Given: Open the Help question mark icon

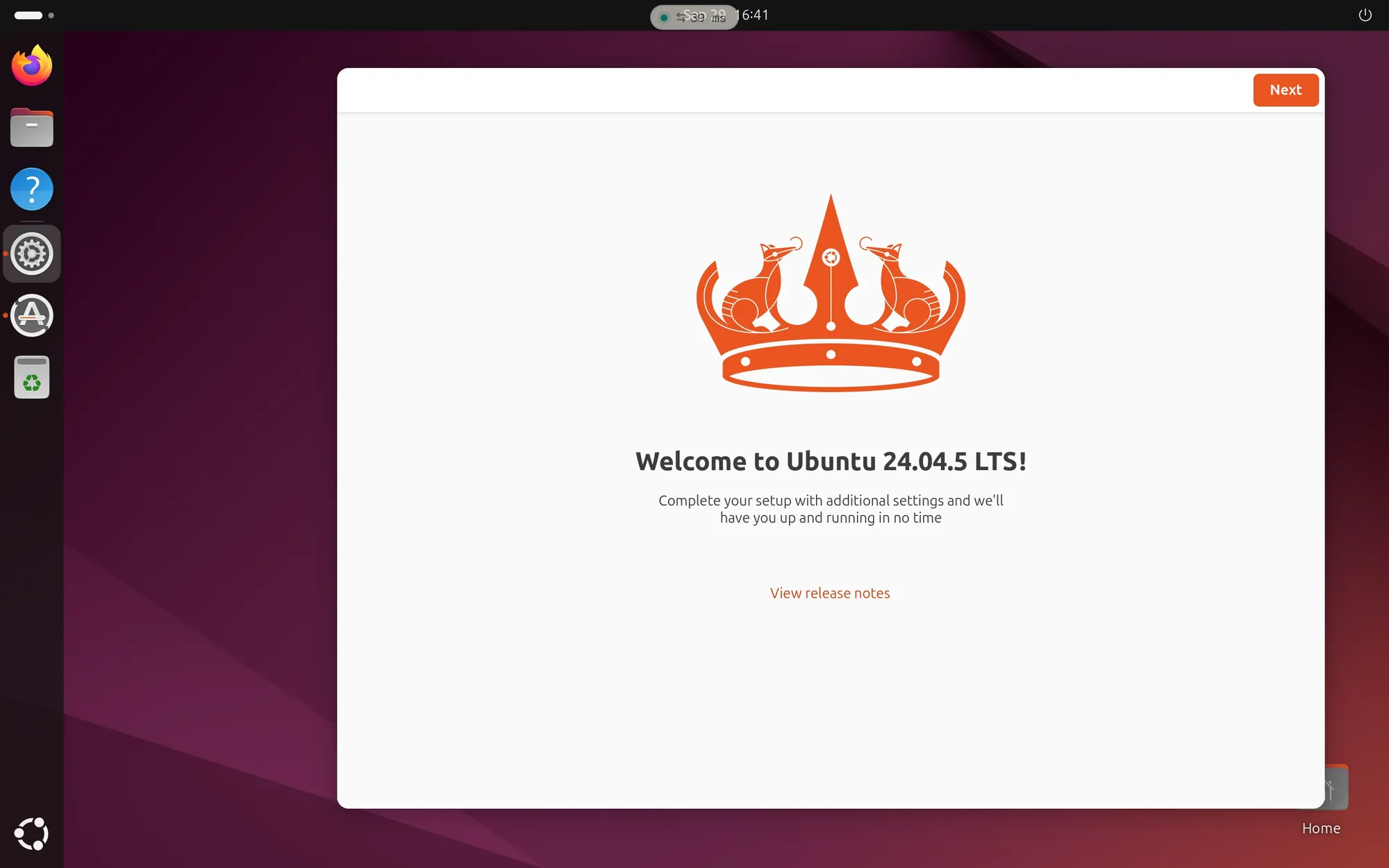Looking at the screenshot, I should click(x=32, y=189).
